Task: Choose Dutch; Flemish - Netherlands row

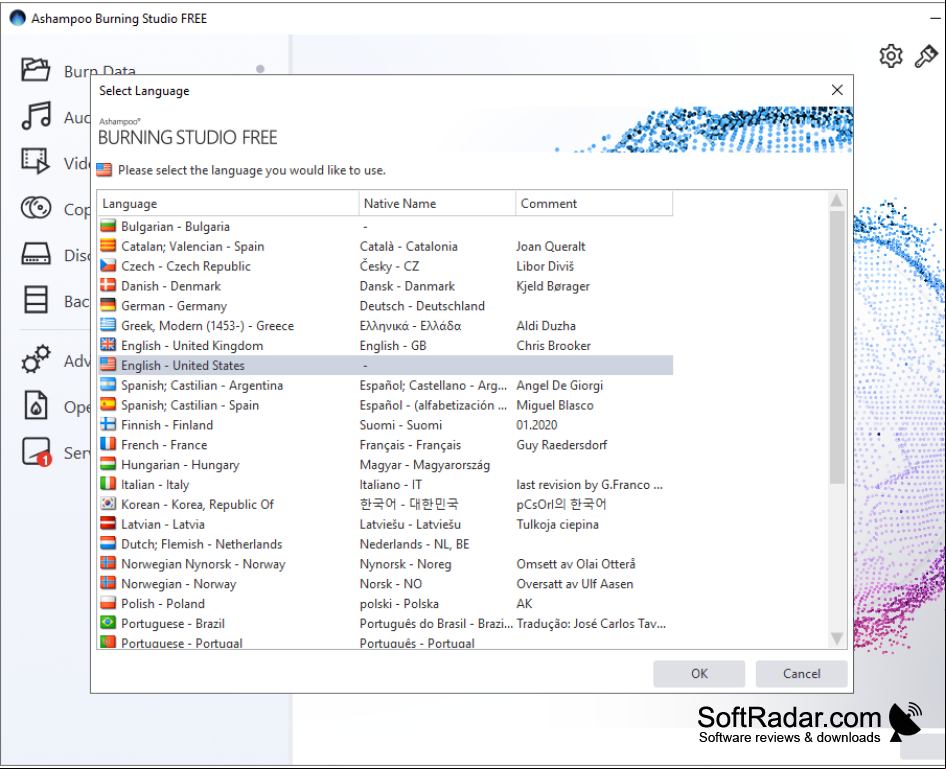Action: click(x=385, y=544)
